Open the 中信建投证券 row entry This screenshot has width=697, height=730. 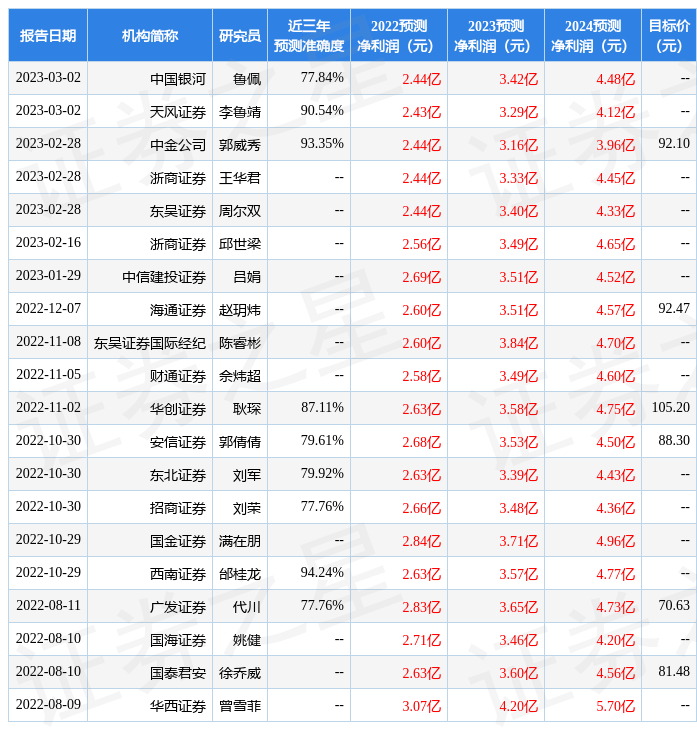point(164,277)
